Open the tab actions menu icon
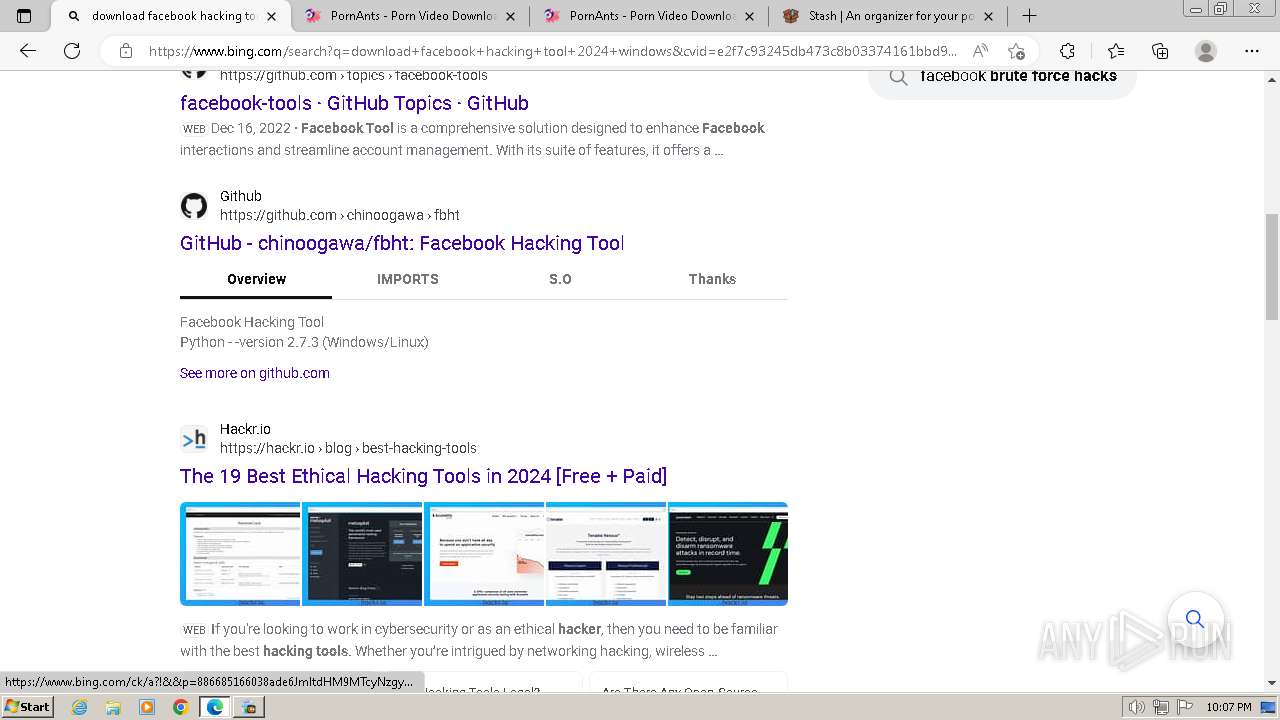 (24, 16)
